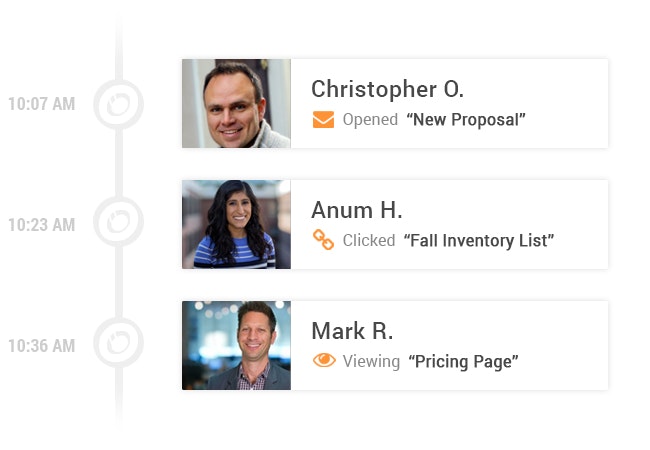This screenshot has height=450, width=650.
Task: Open Anum H.'s profile photo
Action: (236, 224)
